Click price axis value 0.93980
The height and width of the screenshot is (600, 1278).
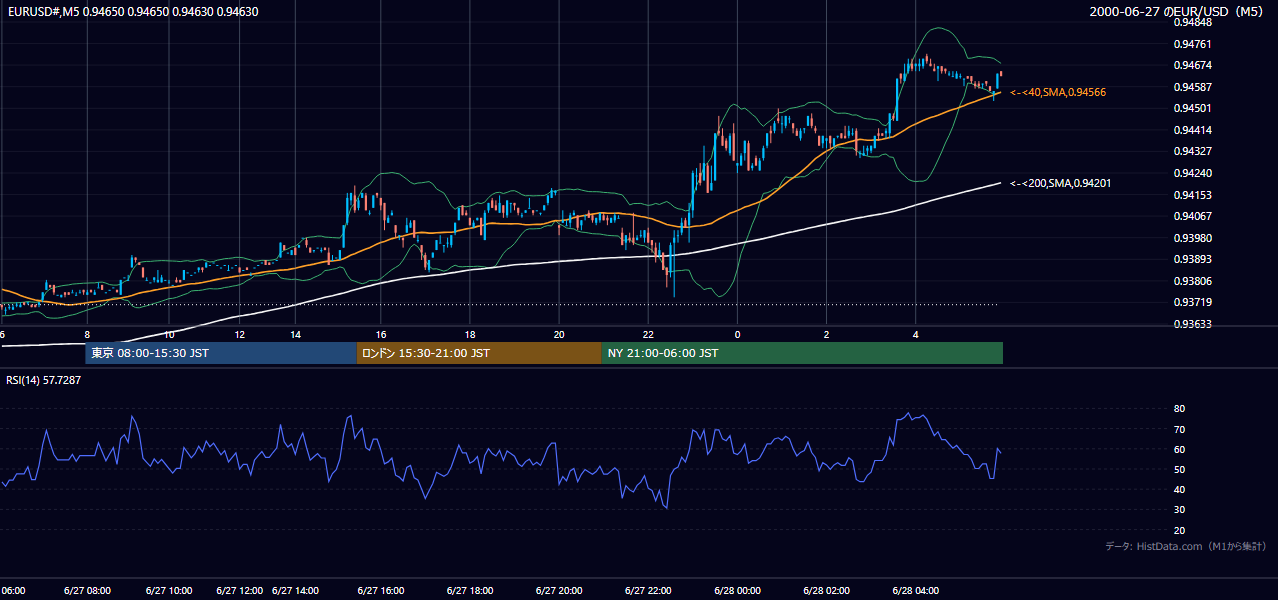tap(1192, 238)
